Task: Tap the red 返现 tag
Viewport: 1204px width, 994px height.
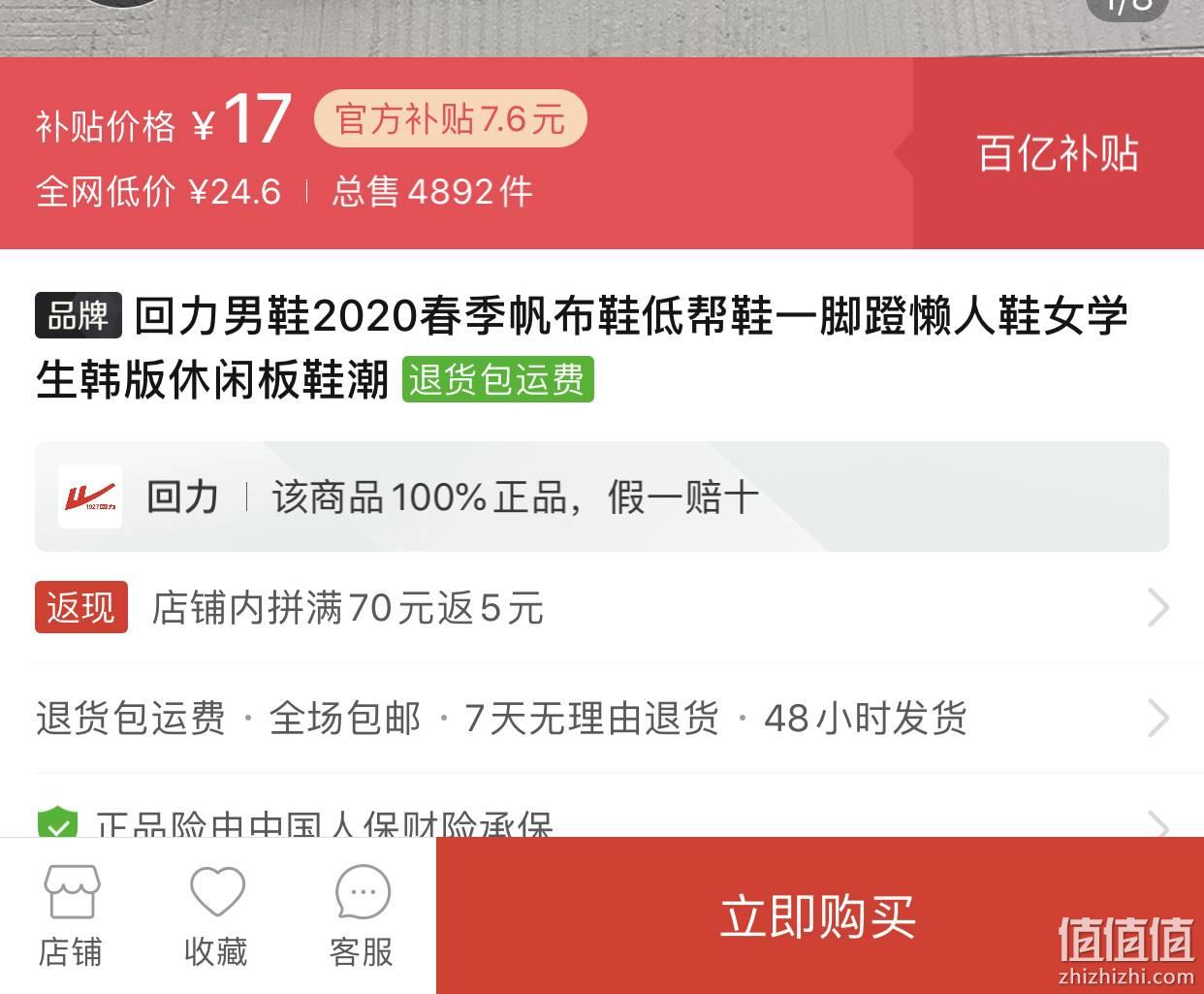Action: [x=81, y=607]
